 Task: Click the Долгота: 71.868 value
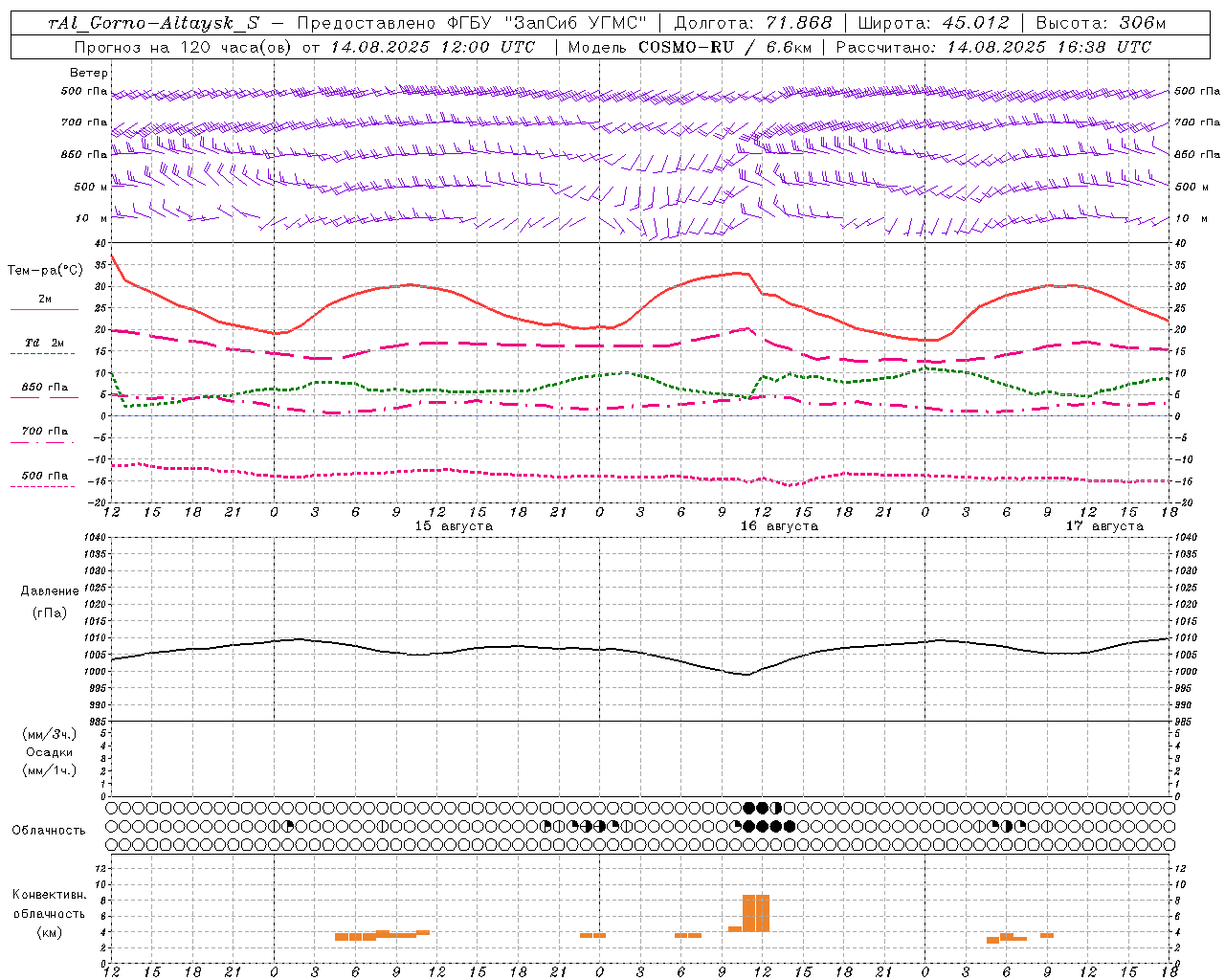(753, 23)
